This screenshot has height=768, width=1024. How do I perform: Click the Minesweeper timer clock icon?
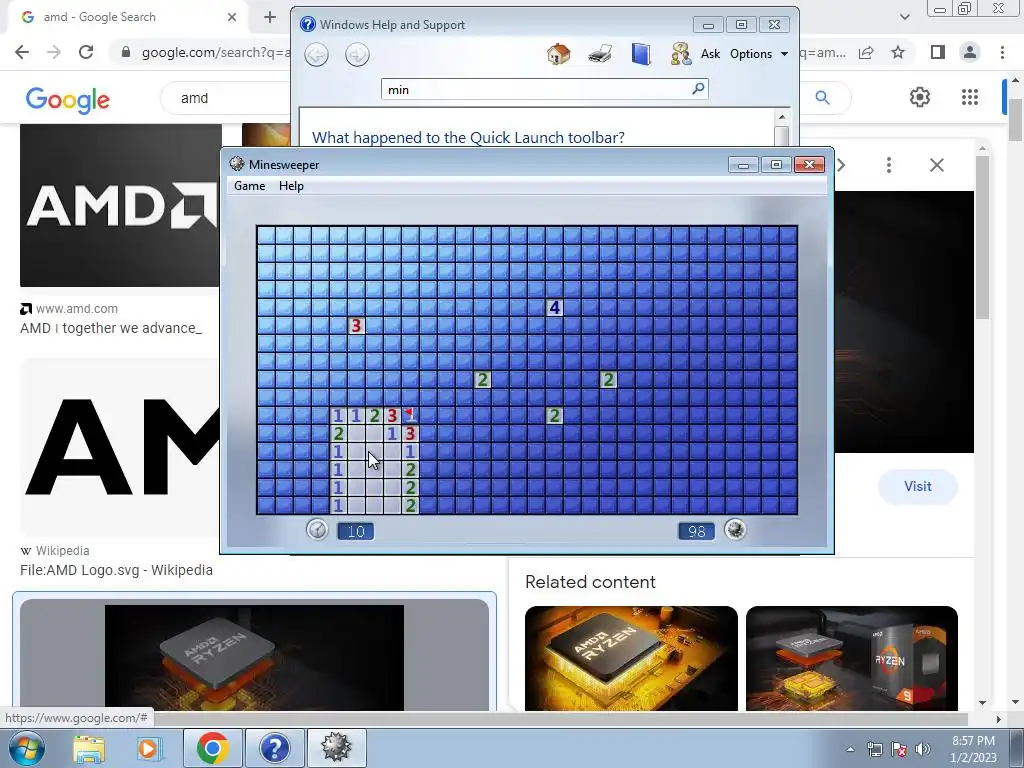pos(317,530)
